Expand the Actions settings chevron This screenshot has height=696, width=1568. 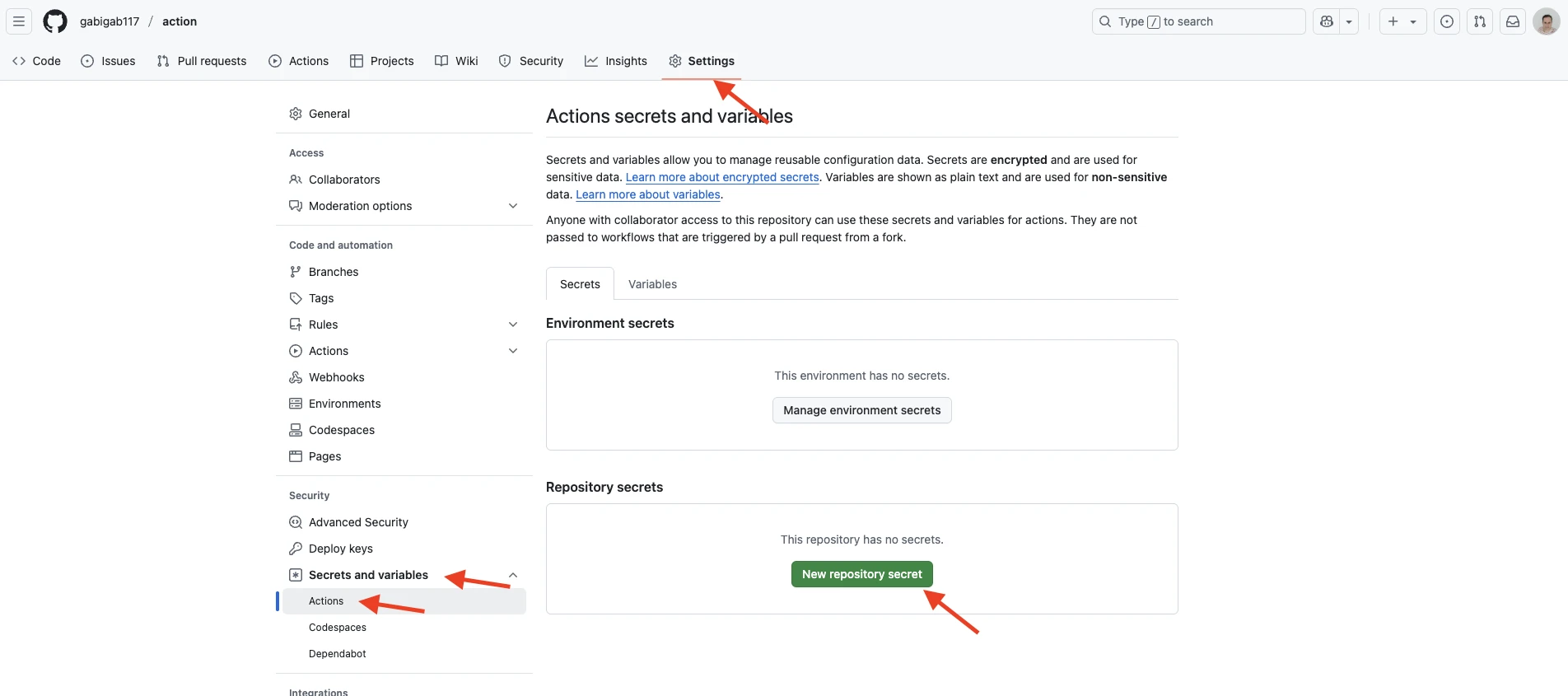point(513,351)
